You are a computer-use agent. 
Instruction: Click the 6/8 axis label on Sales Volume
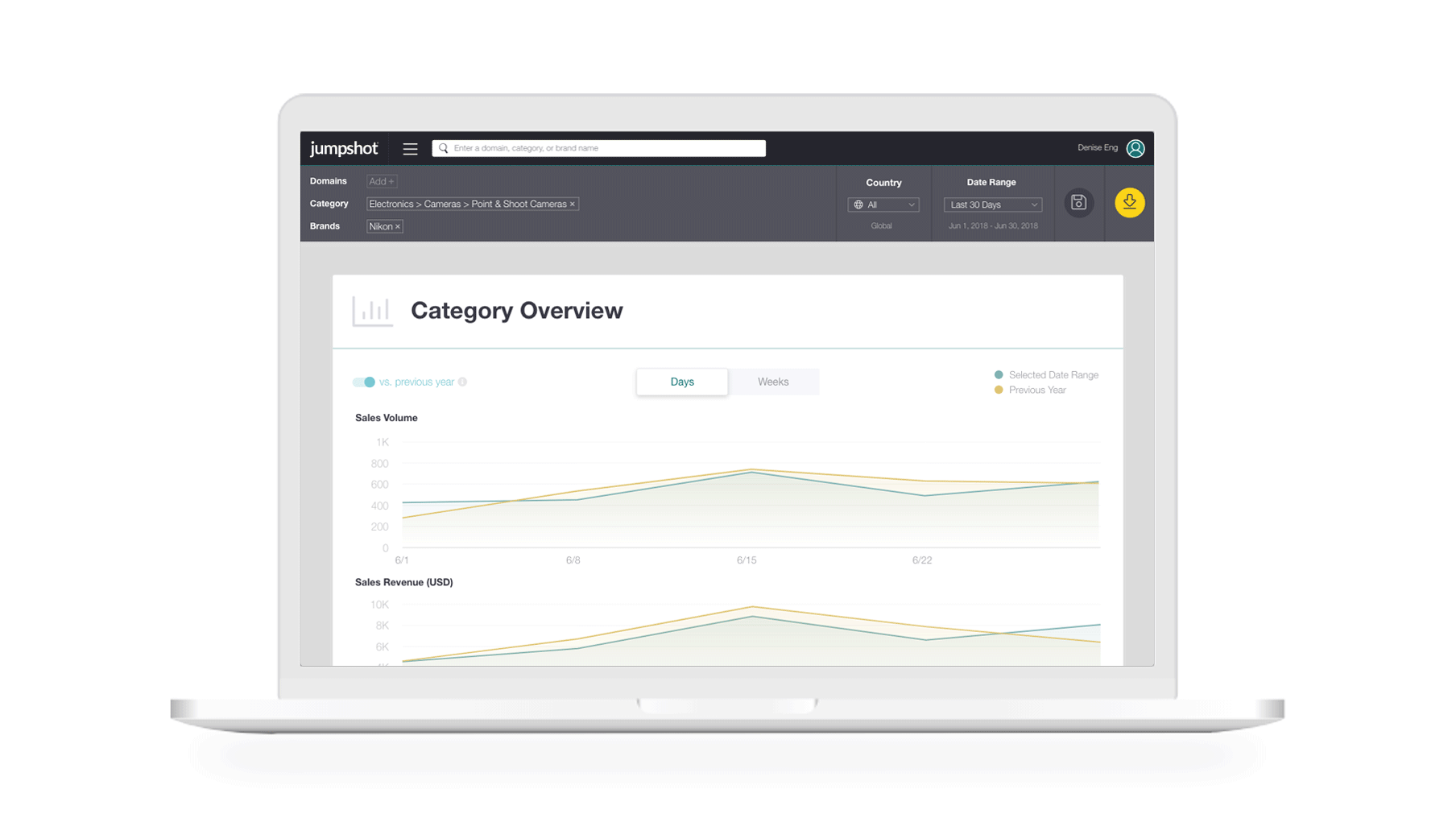(573, 560)
